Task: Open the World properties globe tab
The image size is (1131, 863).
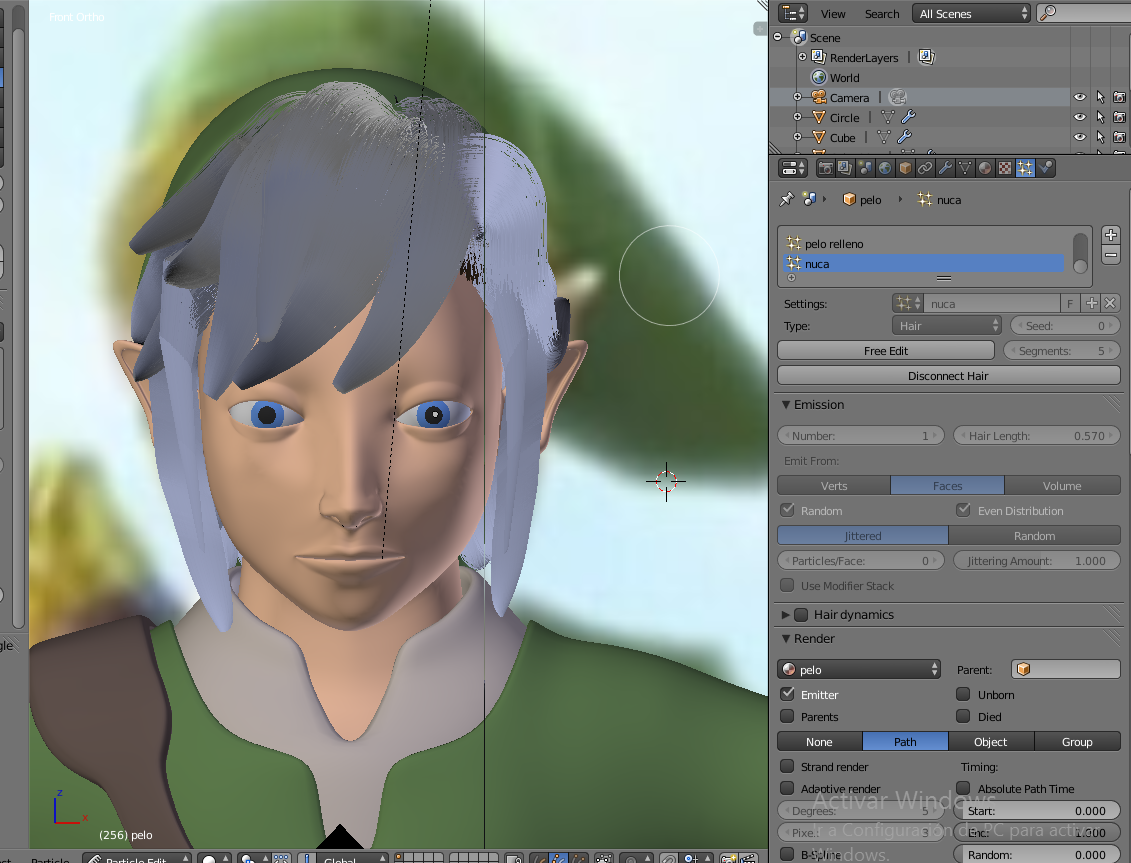Action: [x=885, y=168]
